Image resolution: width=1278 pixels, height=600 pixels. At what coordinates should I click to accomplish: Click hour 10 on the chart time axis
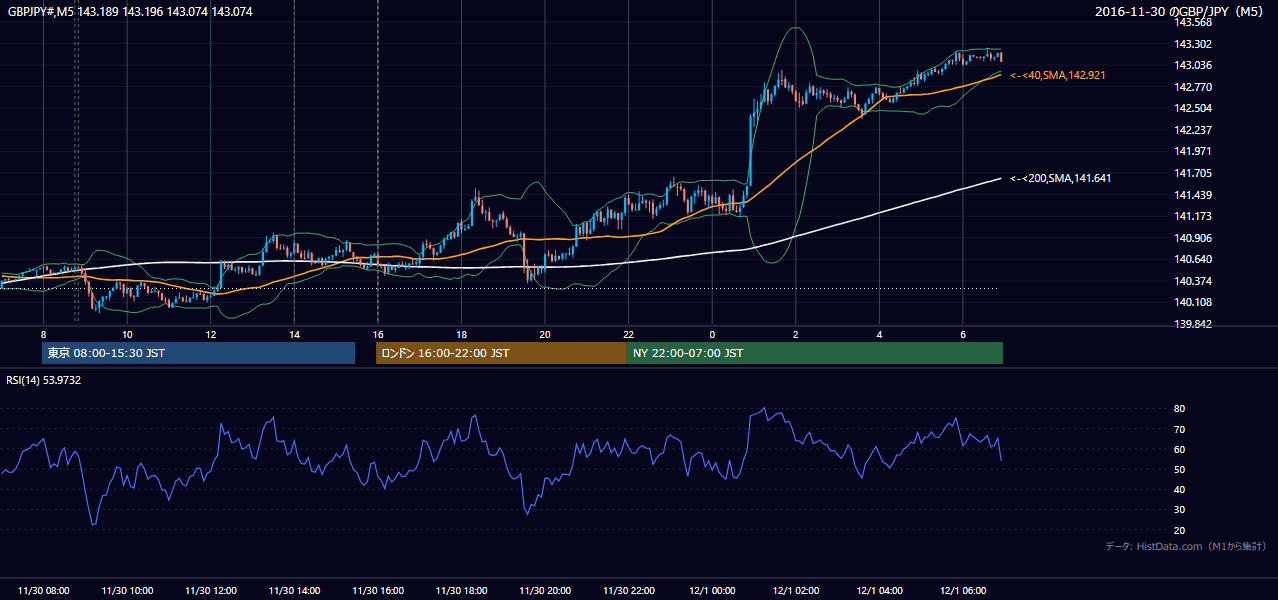tap(127, 334)
